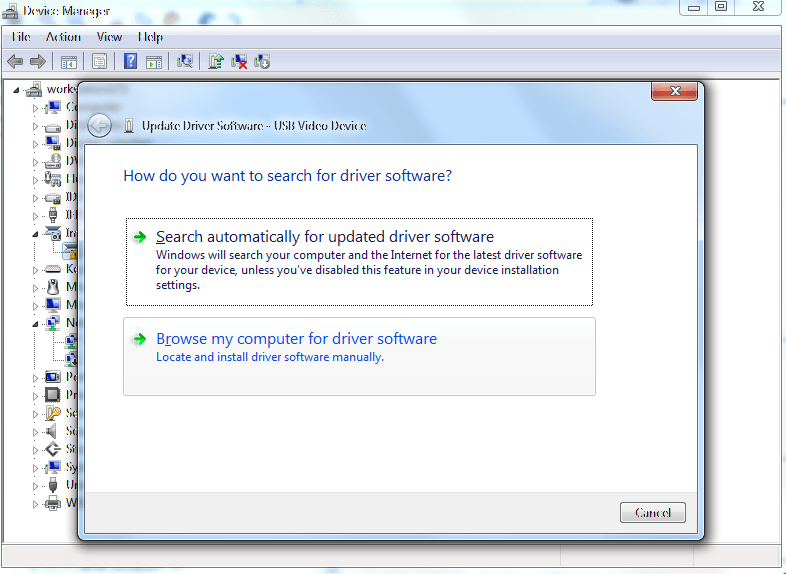The height and width of the screenshot is (574, 786).
Task: Click the Device Manager title bar icon
Action: (x=10, y=11)
